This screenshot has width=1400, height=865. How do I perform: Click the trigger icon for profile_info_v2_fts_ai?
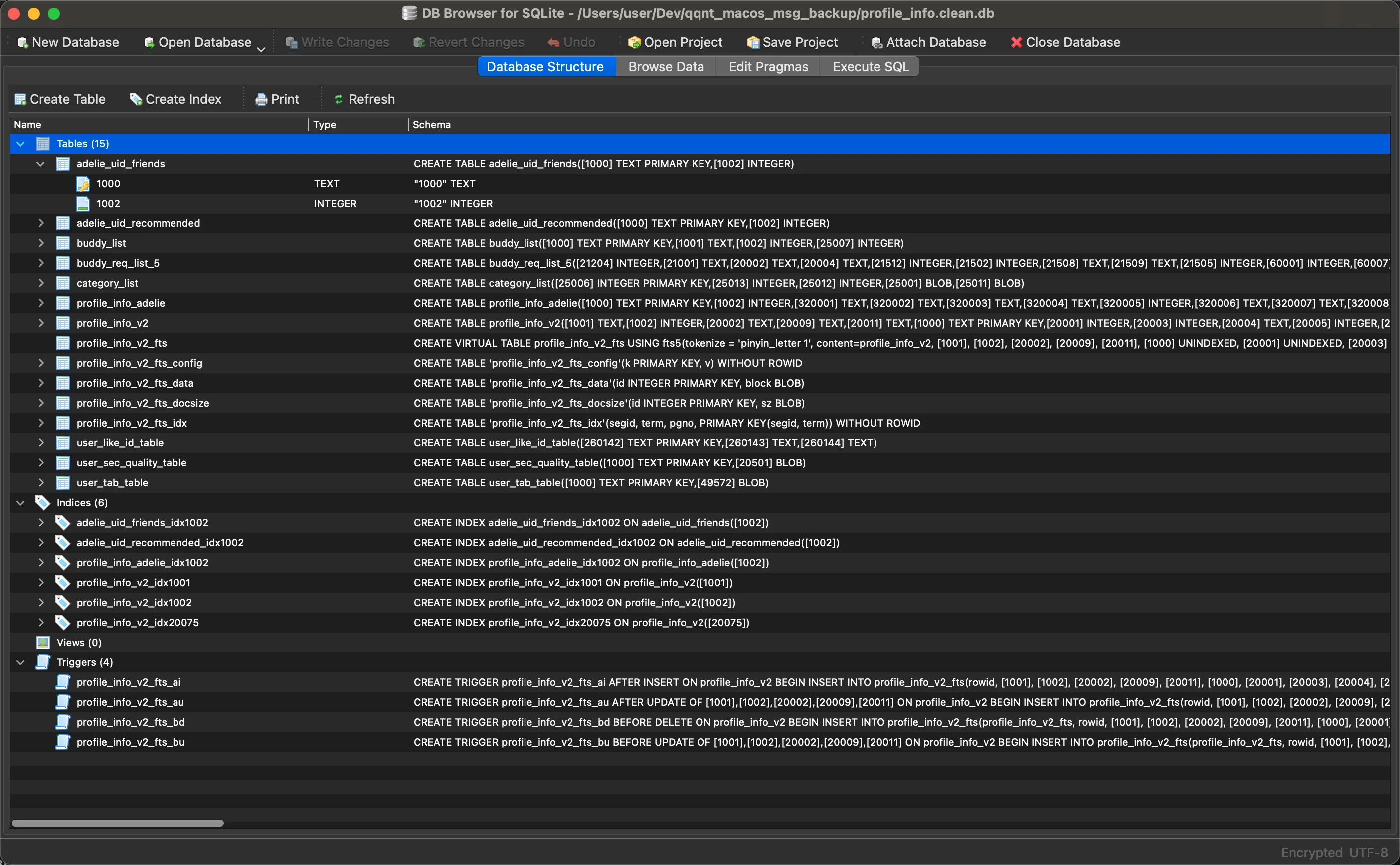point(63,682)
